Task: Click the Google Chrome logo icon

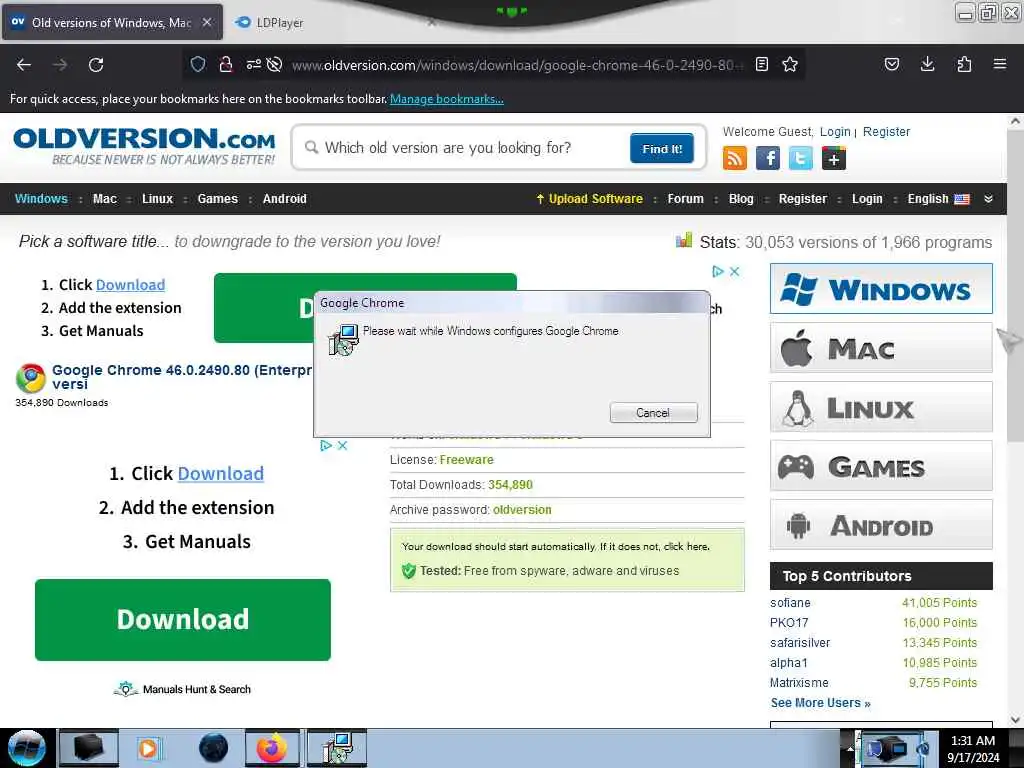Action: pyautogui.click(x=31, y=378)
